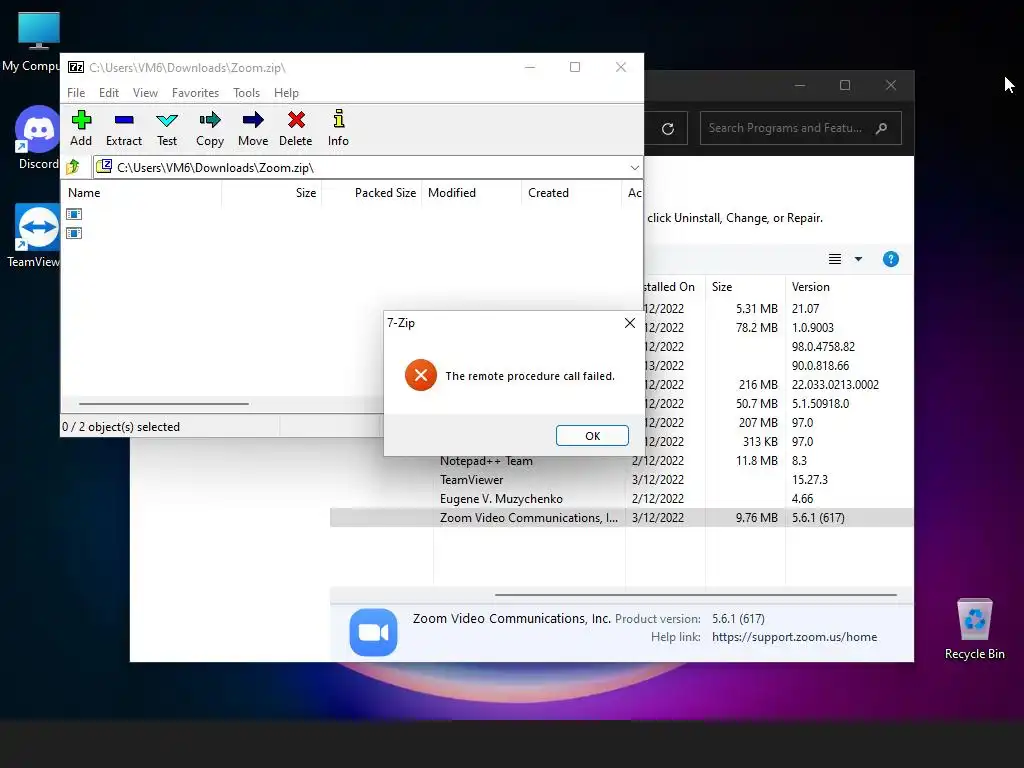
Task: Click version 98.0.4758.82 entry
Action: 823,346
